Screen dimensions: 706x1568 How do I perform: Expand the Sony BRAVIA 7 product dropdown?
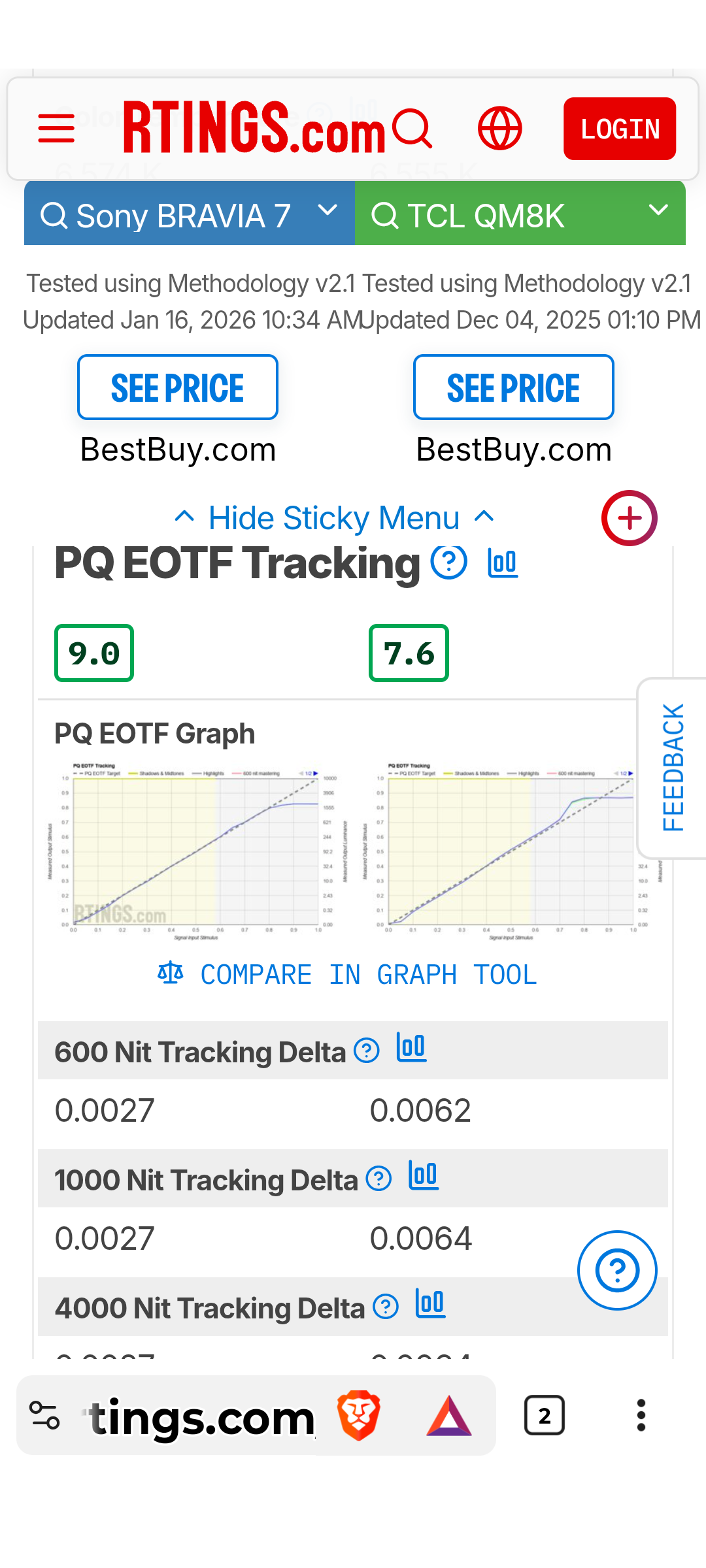click(x=327, y=212)
